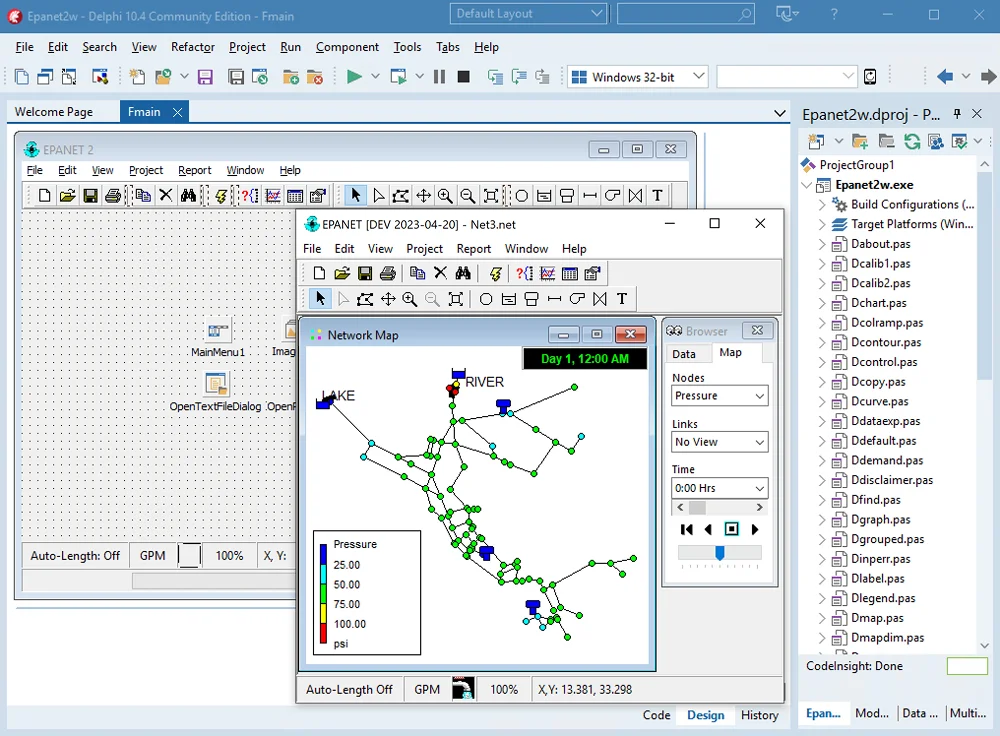1000x736 pixels.
Task: Select the Add Label T tool in Net3.net window
Action: [x=622, y=299]
